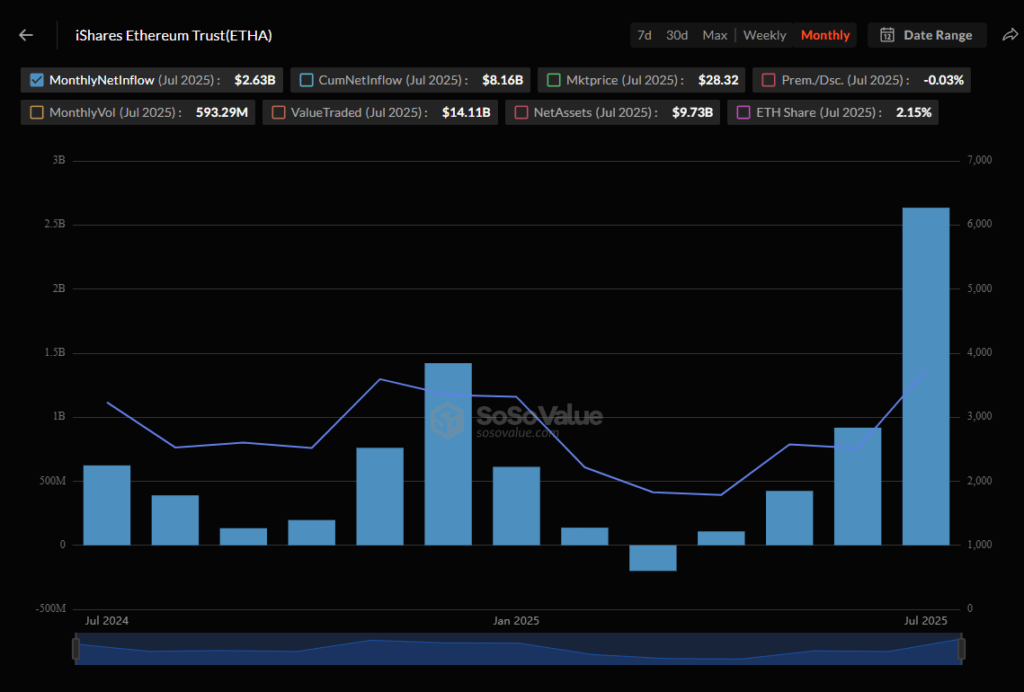
Task: Go back using the left arrow icon
Action: coord(26,35)
